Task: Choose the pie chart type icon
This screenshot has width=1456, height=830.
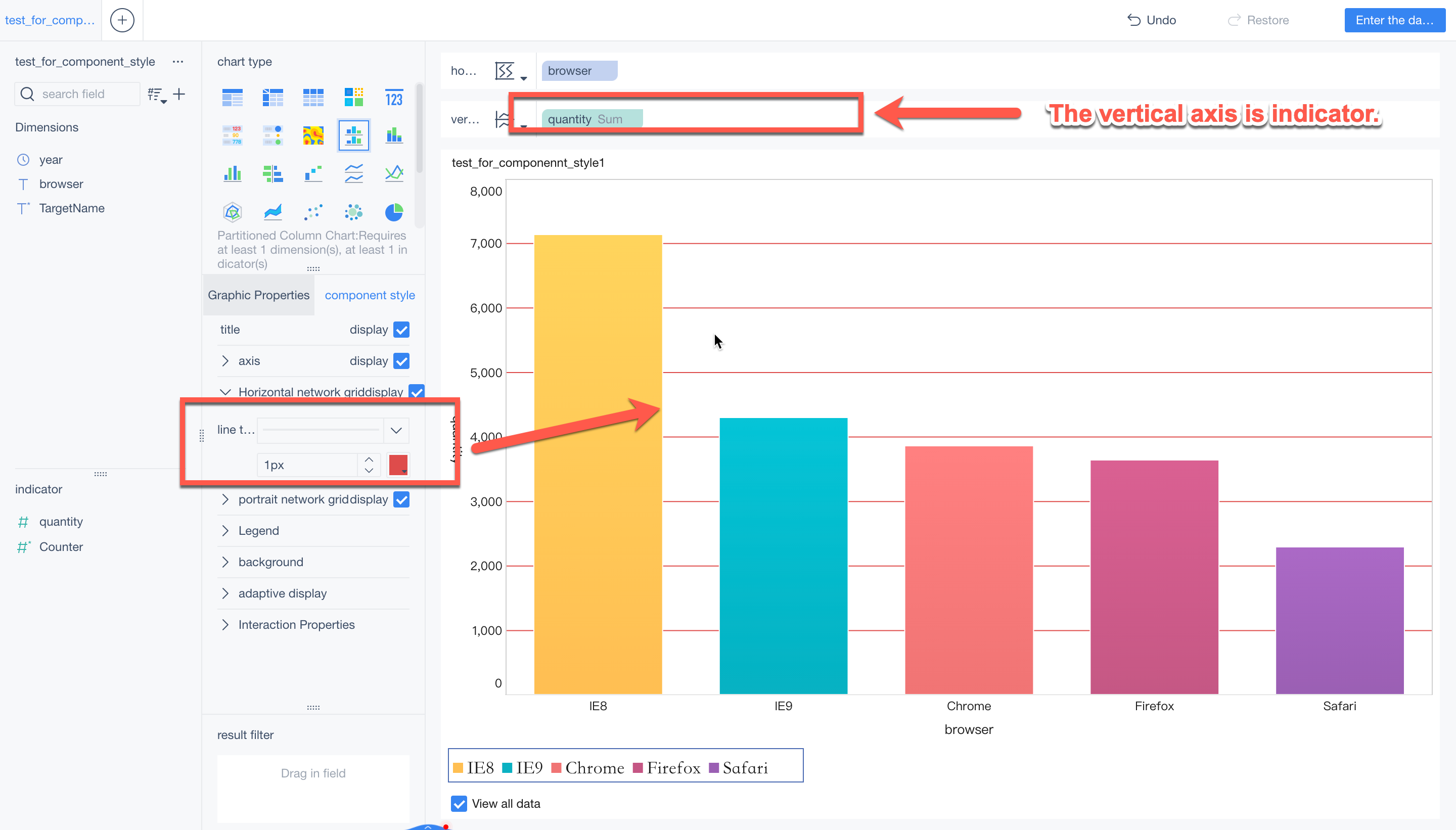Action: (x=394, y=212)
